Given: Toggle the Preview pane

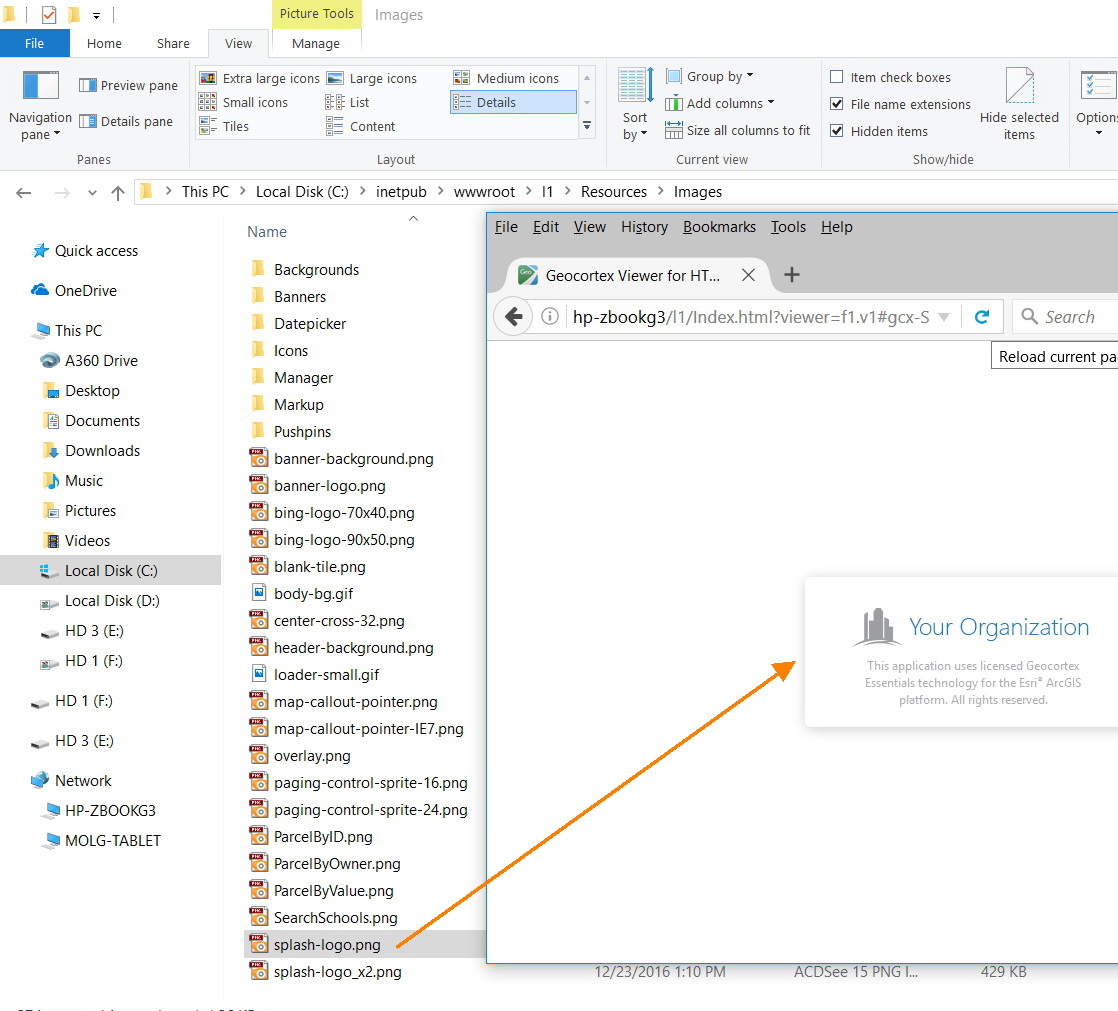Looking at the screenshot, I should (128, 86).
